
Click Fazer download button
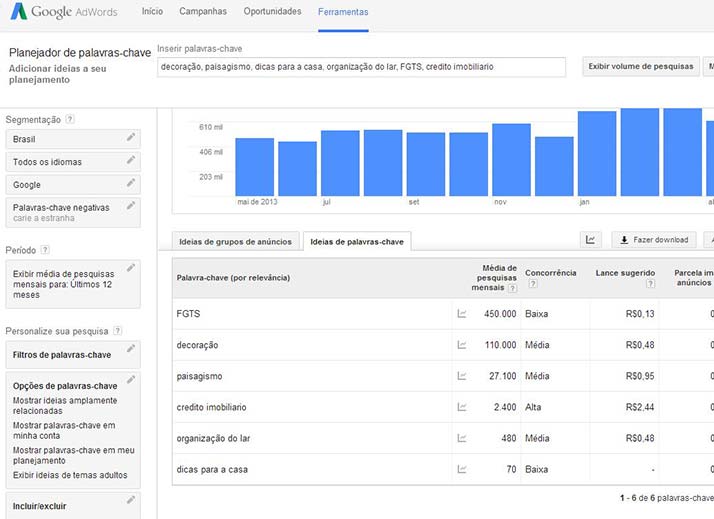pyautogui.click(x=654, y=239)
